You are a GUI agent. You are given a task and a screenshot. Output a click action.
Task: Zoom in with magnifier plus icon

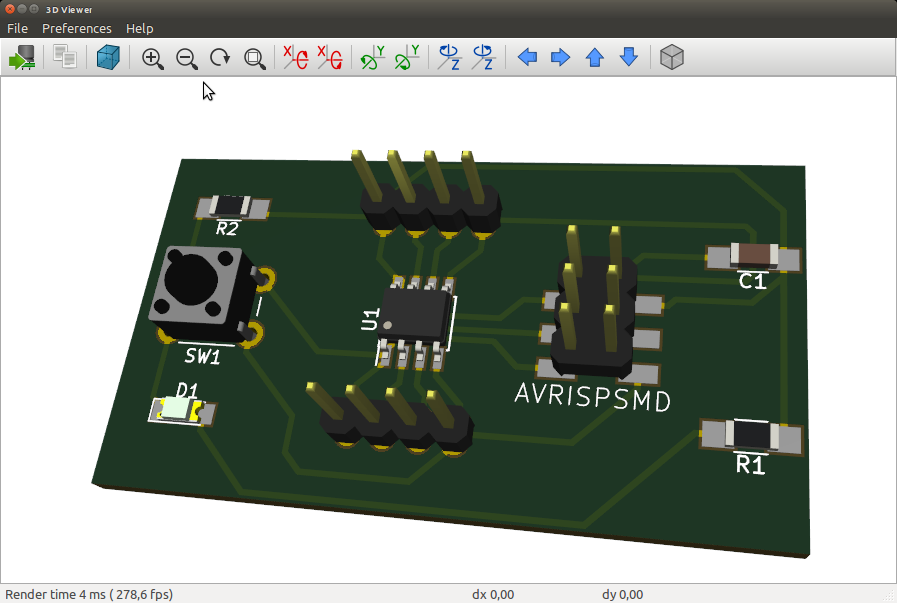(x=153, y=58)
